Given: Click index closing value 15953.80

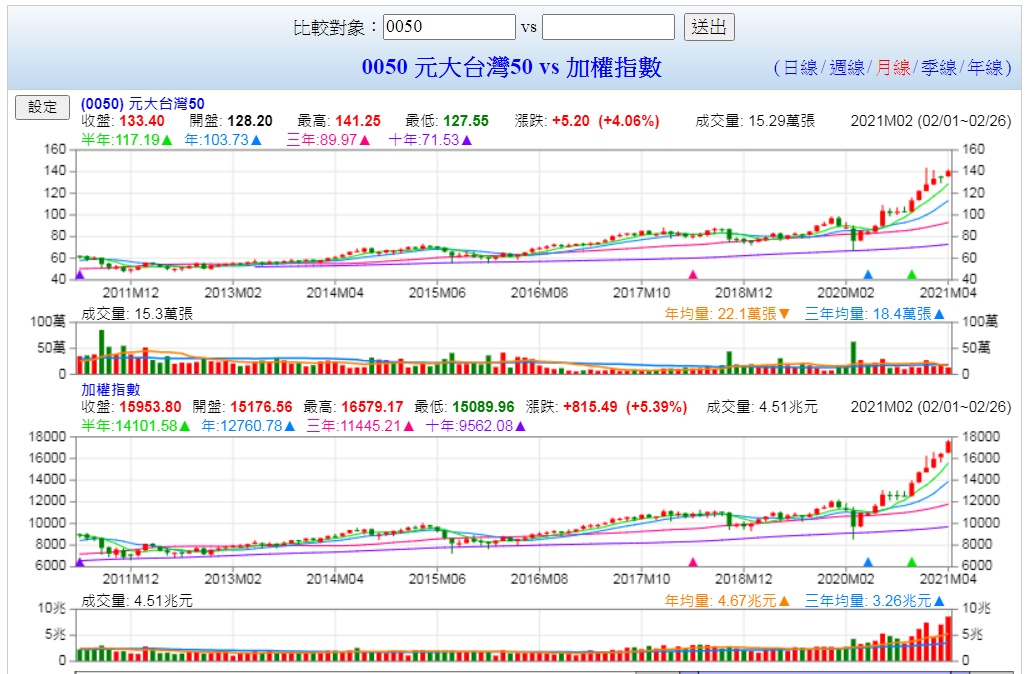Looking at the screenshot, I should (x=150, y=407).
